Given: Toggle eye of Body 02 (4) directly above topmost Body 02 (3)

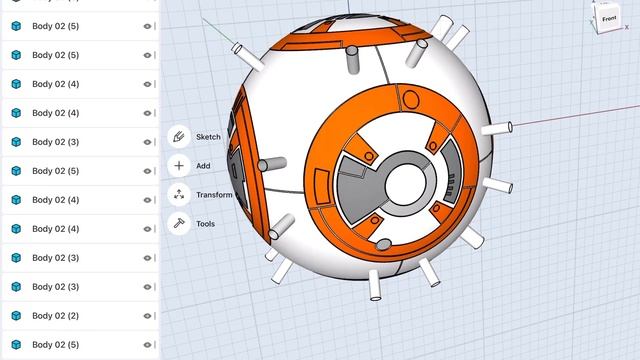Looking at the screenshot, I should coord(147,113).
